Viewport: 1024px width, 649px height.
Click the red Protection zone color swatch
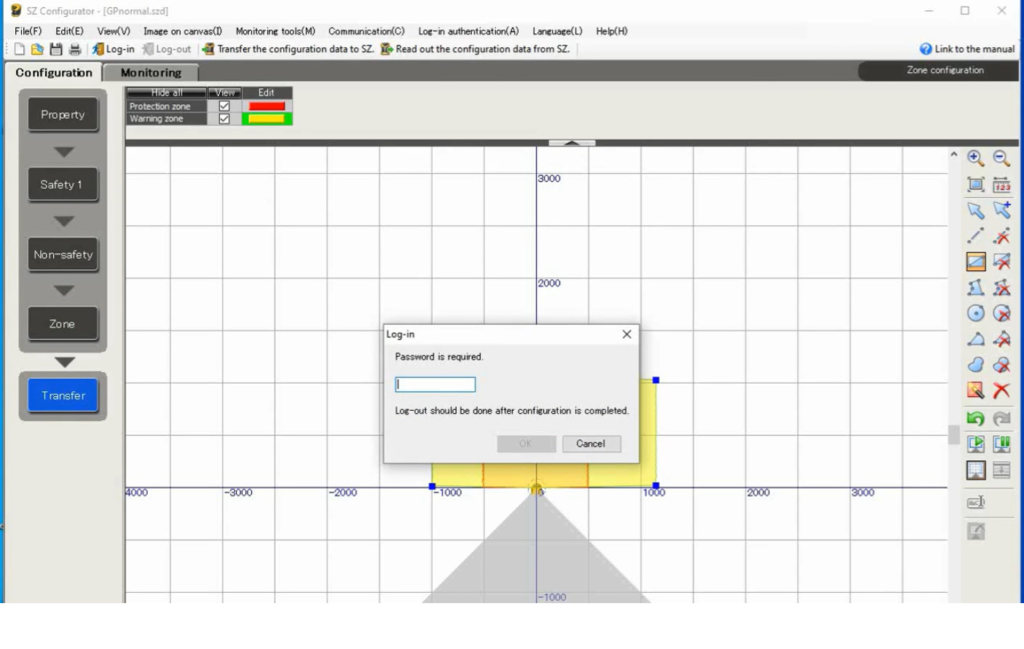tap(267, 106)
